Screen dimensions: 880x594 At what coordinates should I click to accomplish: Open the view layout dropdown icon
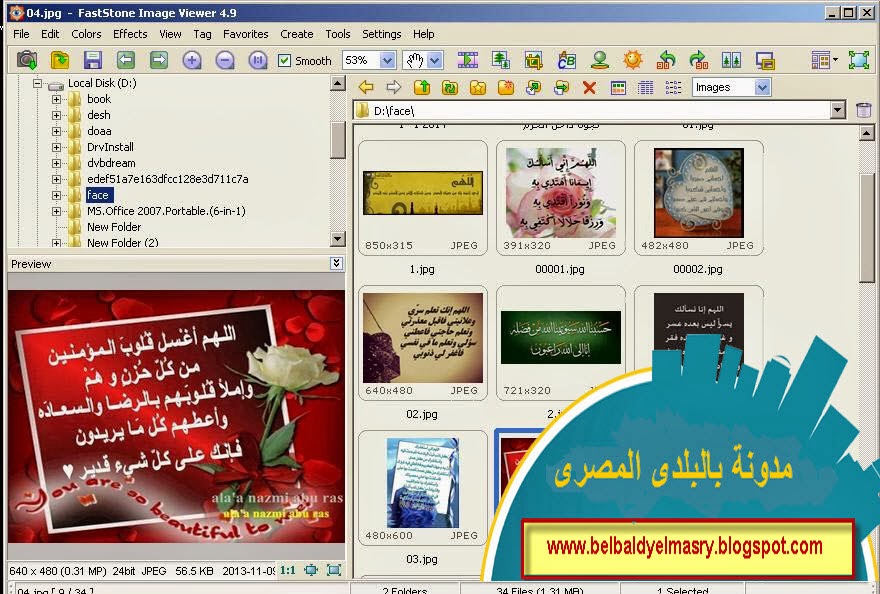pos(824,60)
